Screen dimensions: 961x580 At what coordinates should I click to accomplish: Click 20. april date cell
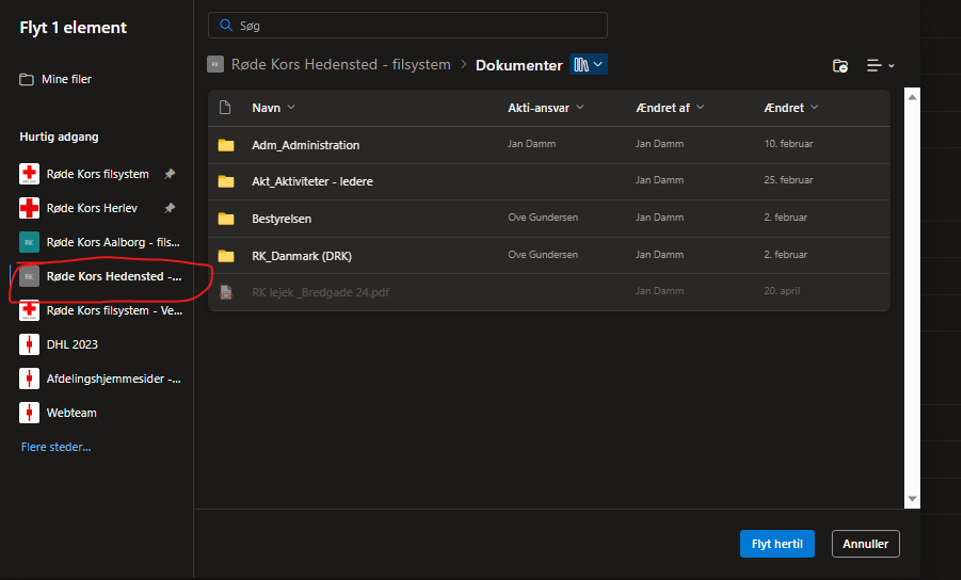[781, 291]
